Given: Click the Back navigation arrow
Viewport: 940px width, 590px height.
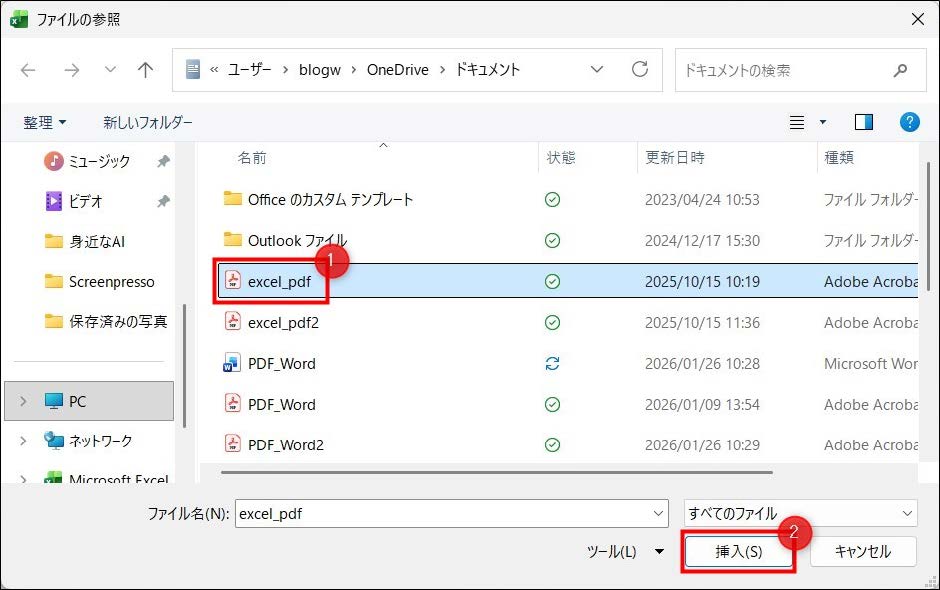Looking at the screenshot, I should [x=28, y=70].
